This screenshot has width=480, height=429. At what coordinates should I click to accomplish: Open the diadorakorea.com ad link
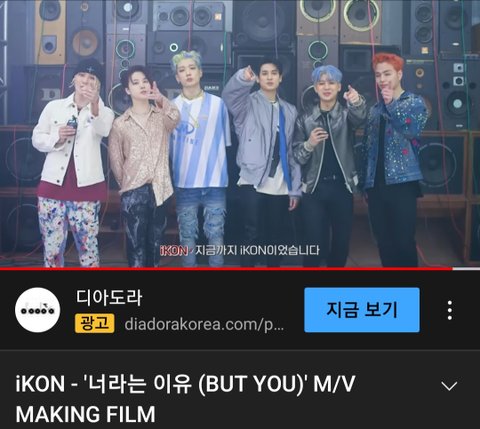[204, 324]
